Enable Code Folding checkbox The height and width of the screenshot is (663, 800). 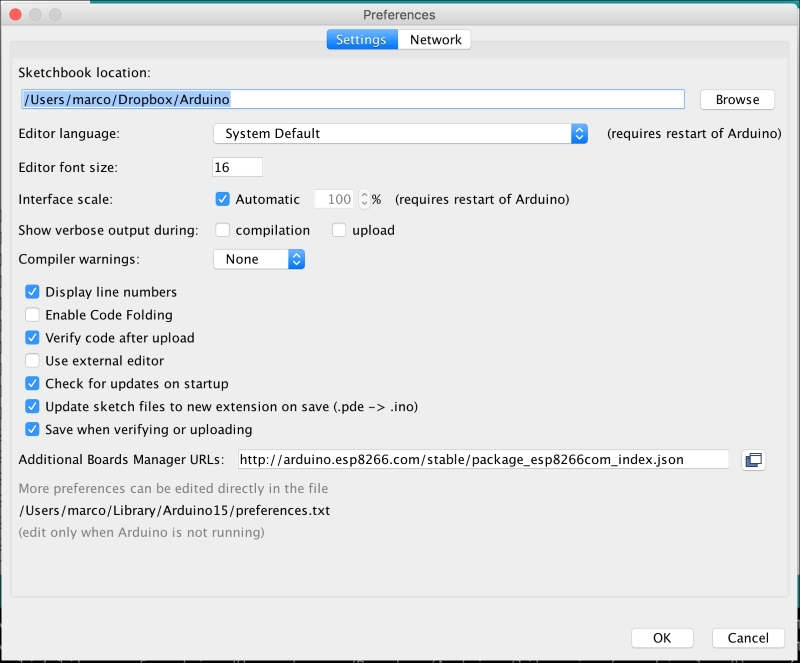(x=33, y=315)
